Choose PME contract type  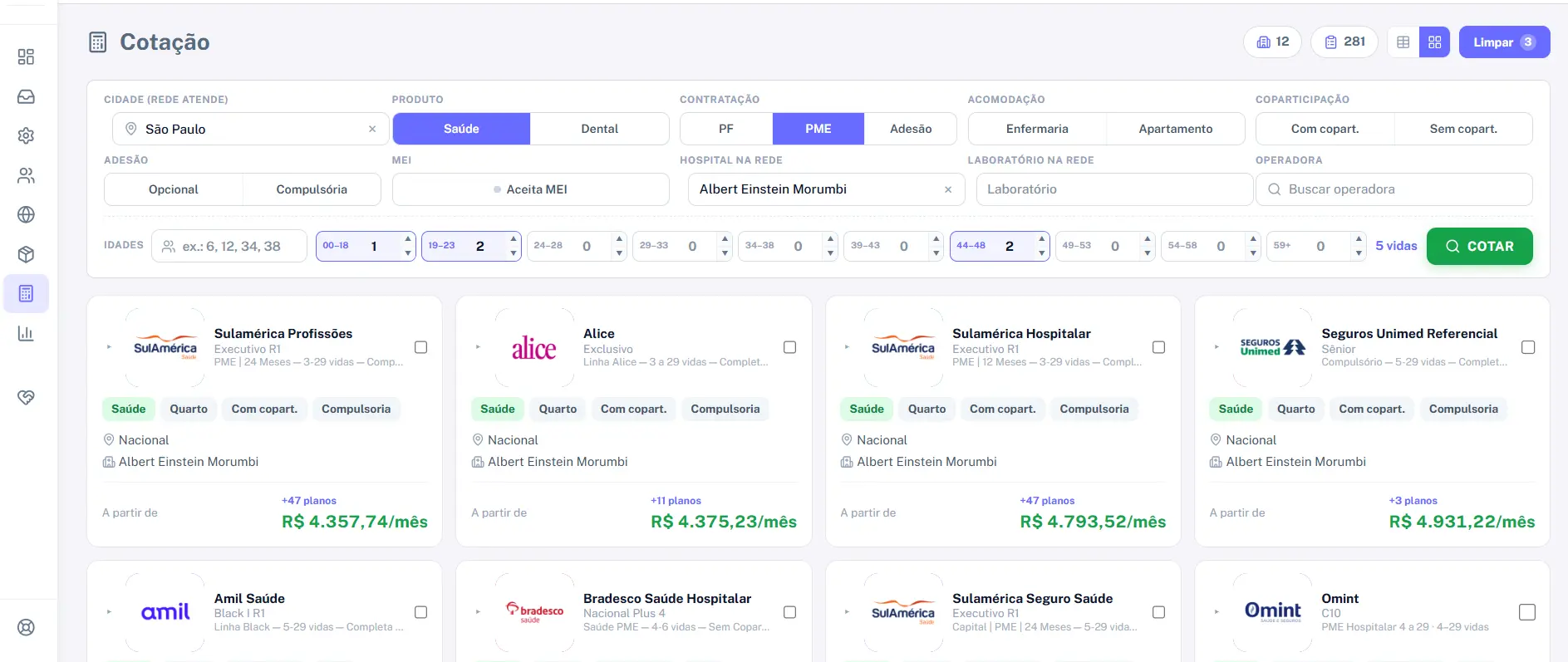point(818,129)
